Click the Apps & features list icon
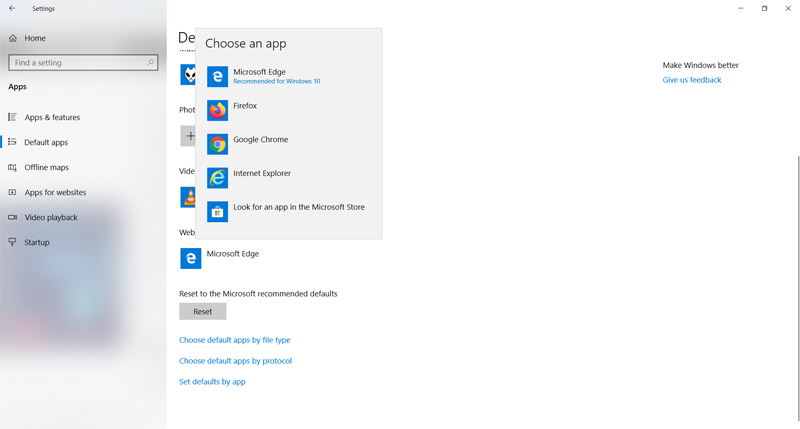The image size is (800, 429). [x=13, y=117]
